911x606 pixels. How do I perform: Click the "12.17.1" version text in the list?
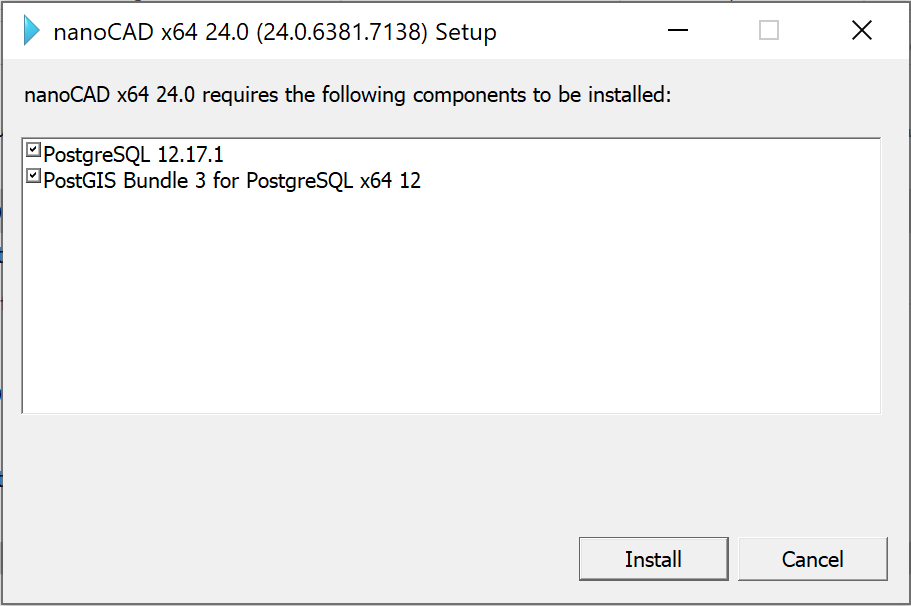[190, 155]
